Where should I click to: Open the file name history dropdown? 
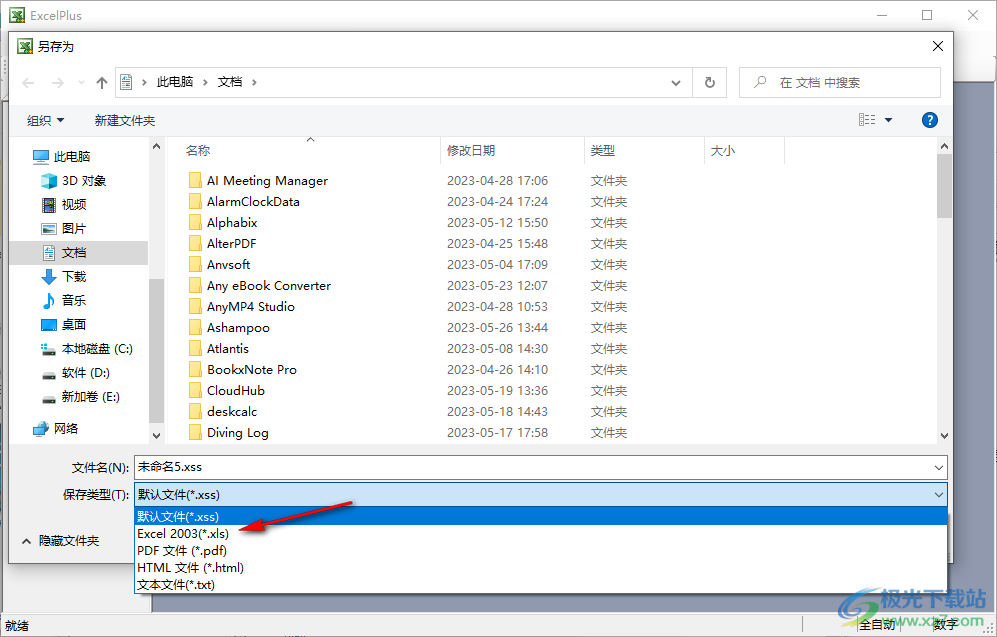click(x=939, y=467)
